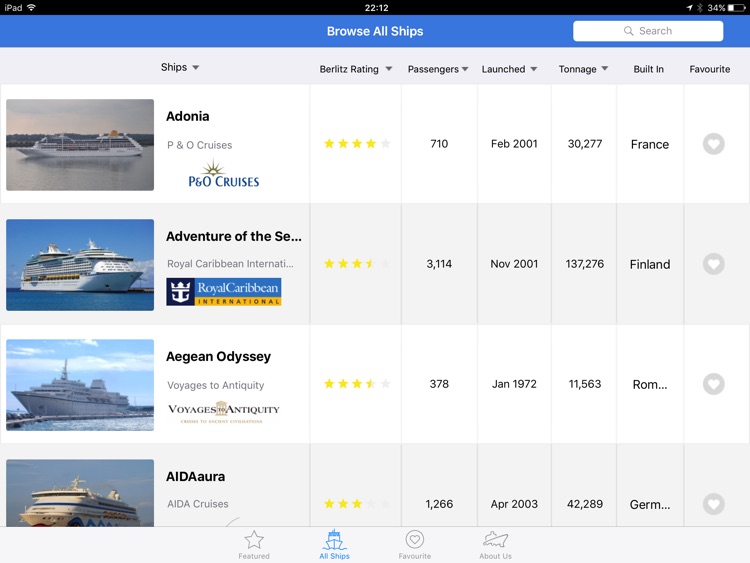Tap the Bluetooth icon in status bar

pos(699,8)
